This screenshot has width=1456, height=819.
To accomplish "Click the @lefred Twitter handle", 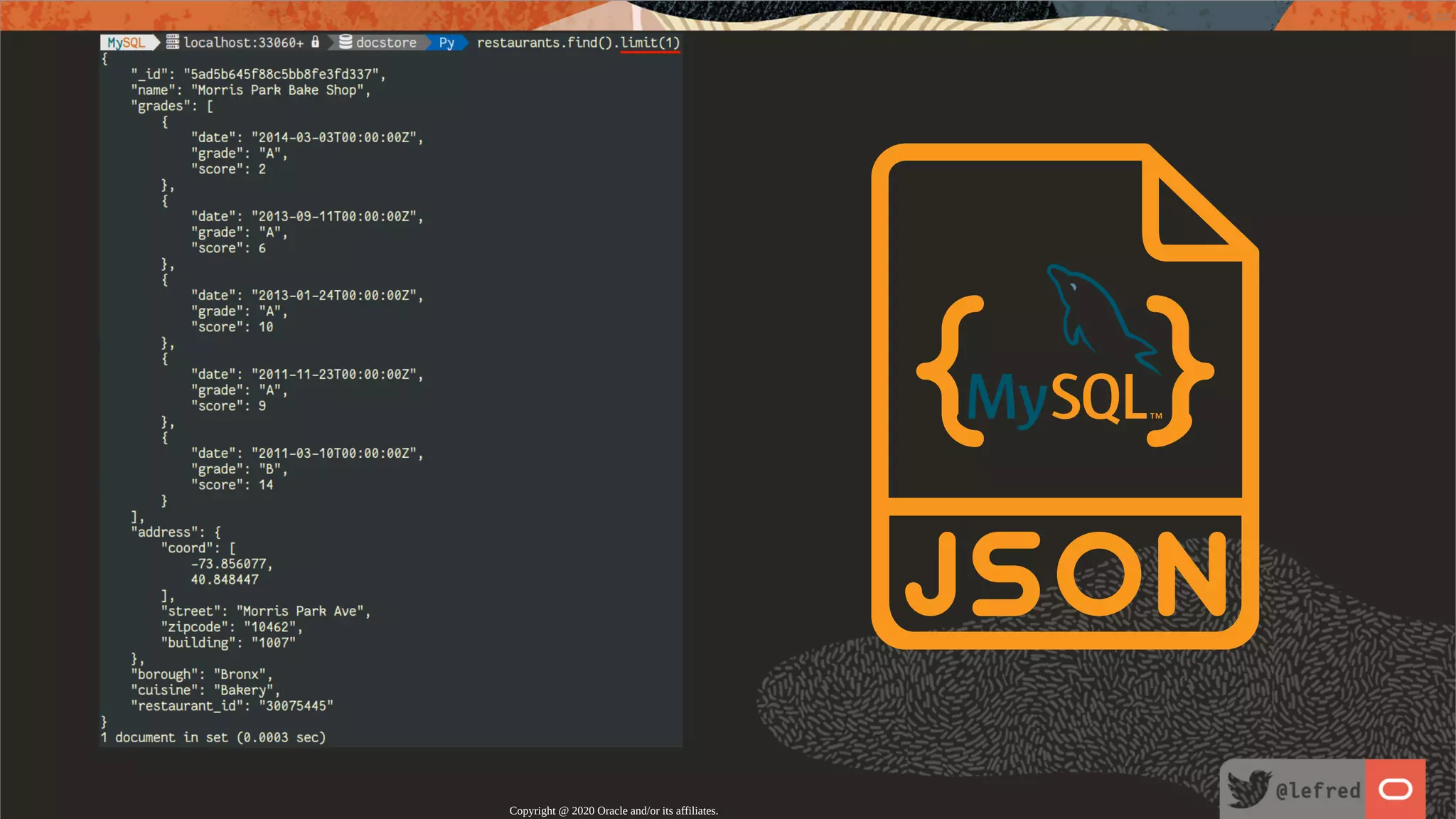I will (x=1317, y=790).
